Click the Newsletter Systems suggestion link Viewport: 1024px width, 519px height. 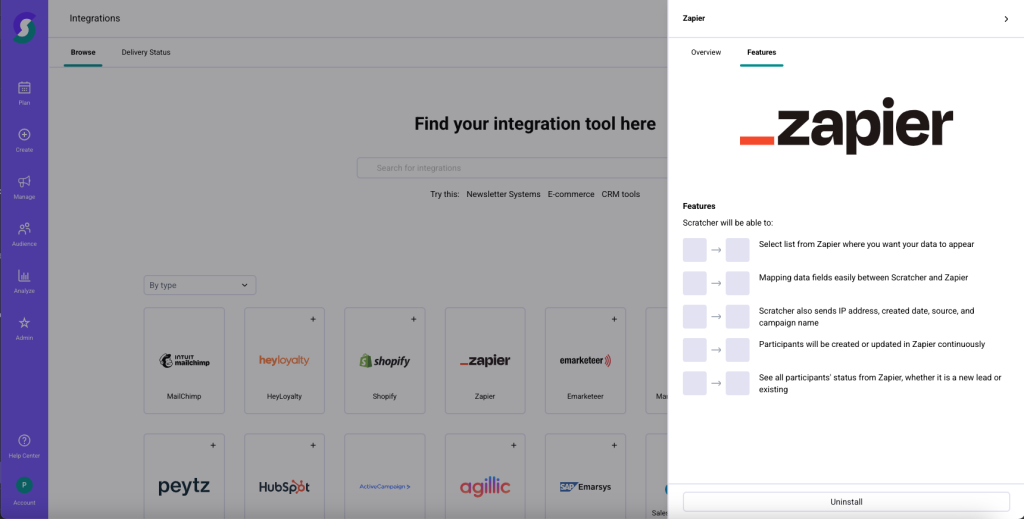point(503,194)
